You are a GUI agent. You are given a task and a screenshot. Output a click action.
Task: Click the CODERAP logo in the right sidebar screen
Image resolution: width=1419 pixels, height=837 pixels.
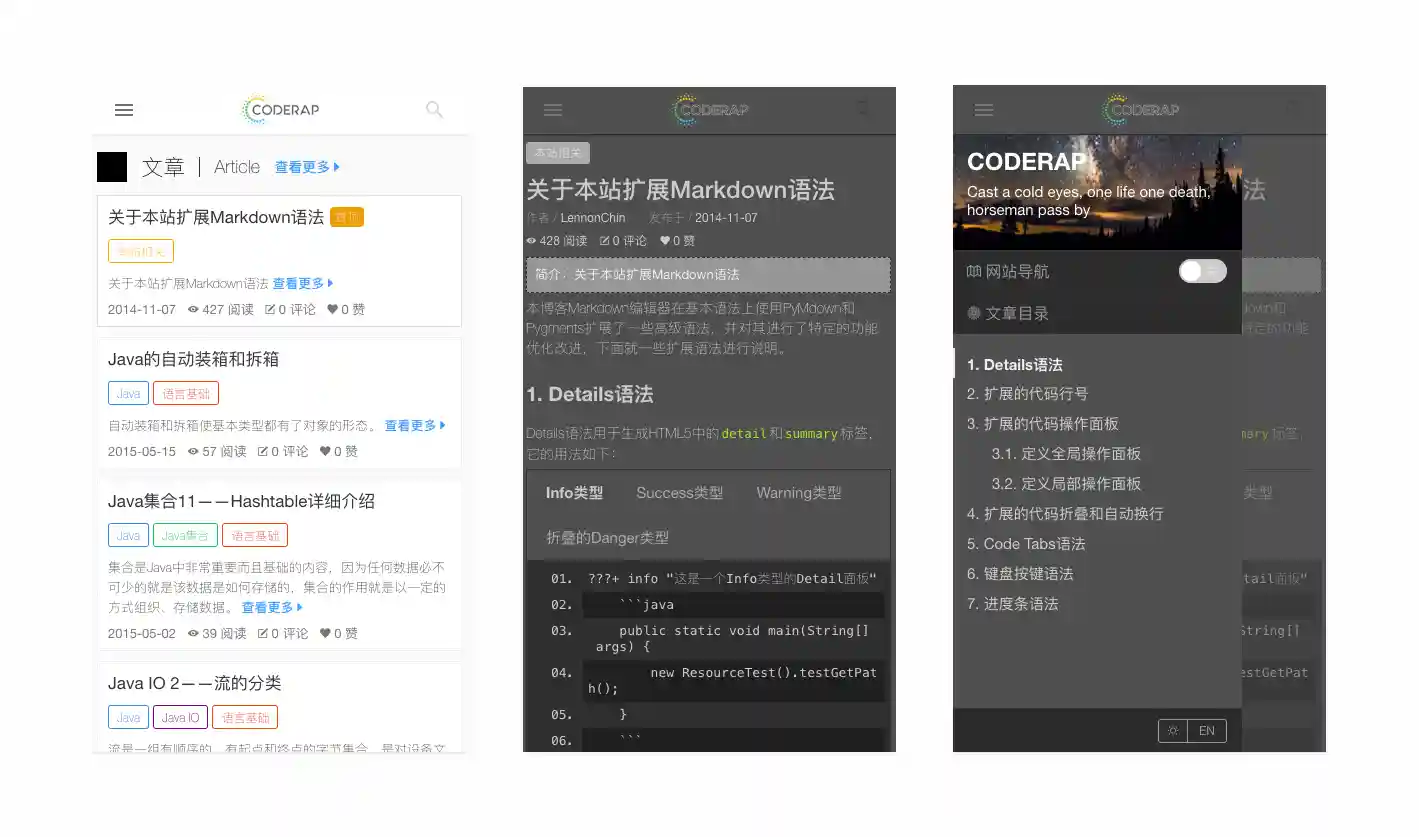coord(1141,110)
